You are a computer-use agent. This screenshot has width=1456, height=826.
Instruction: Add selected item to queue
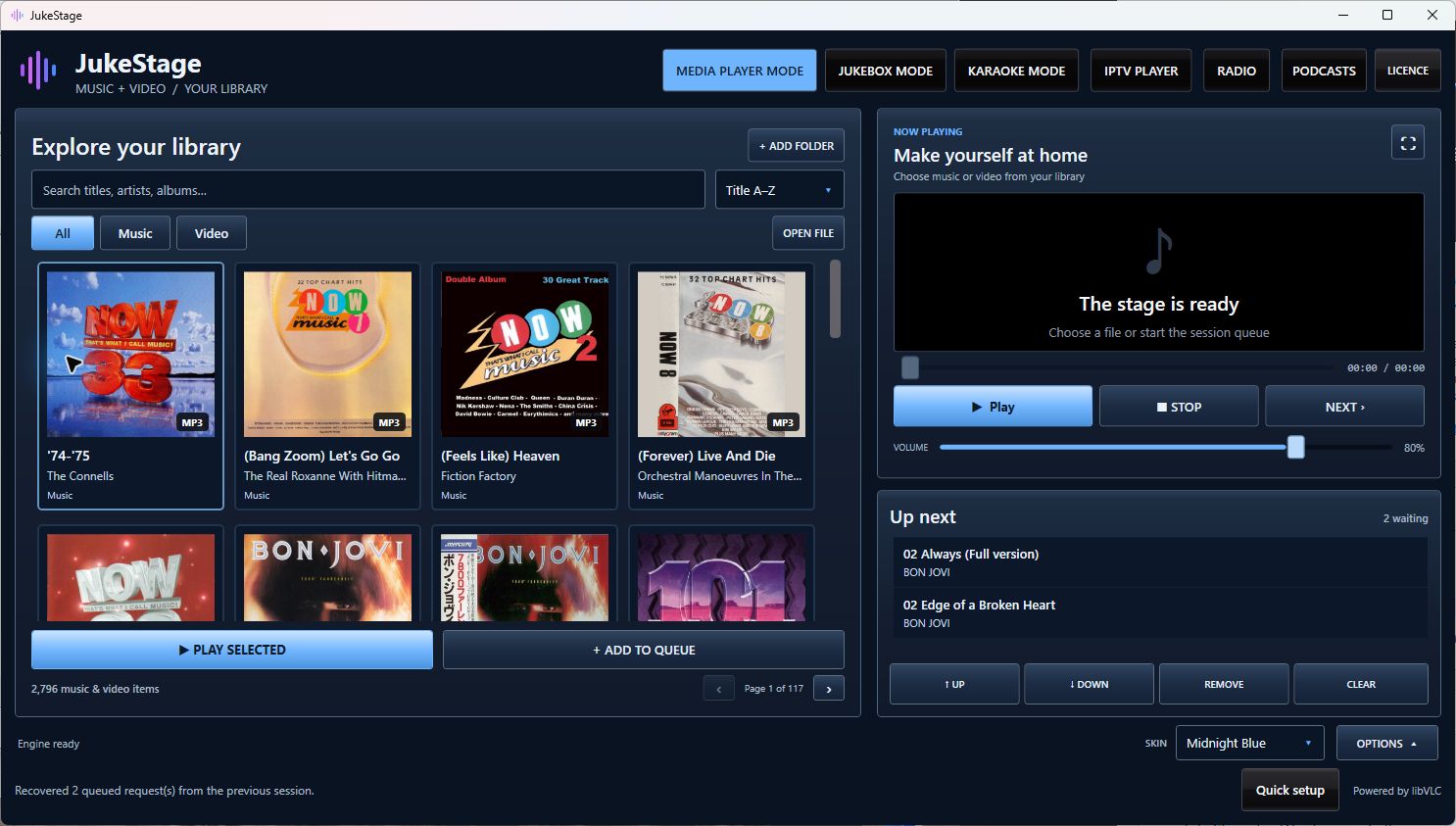tap(644, 650)
